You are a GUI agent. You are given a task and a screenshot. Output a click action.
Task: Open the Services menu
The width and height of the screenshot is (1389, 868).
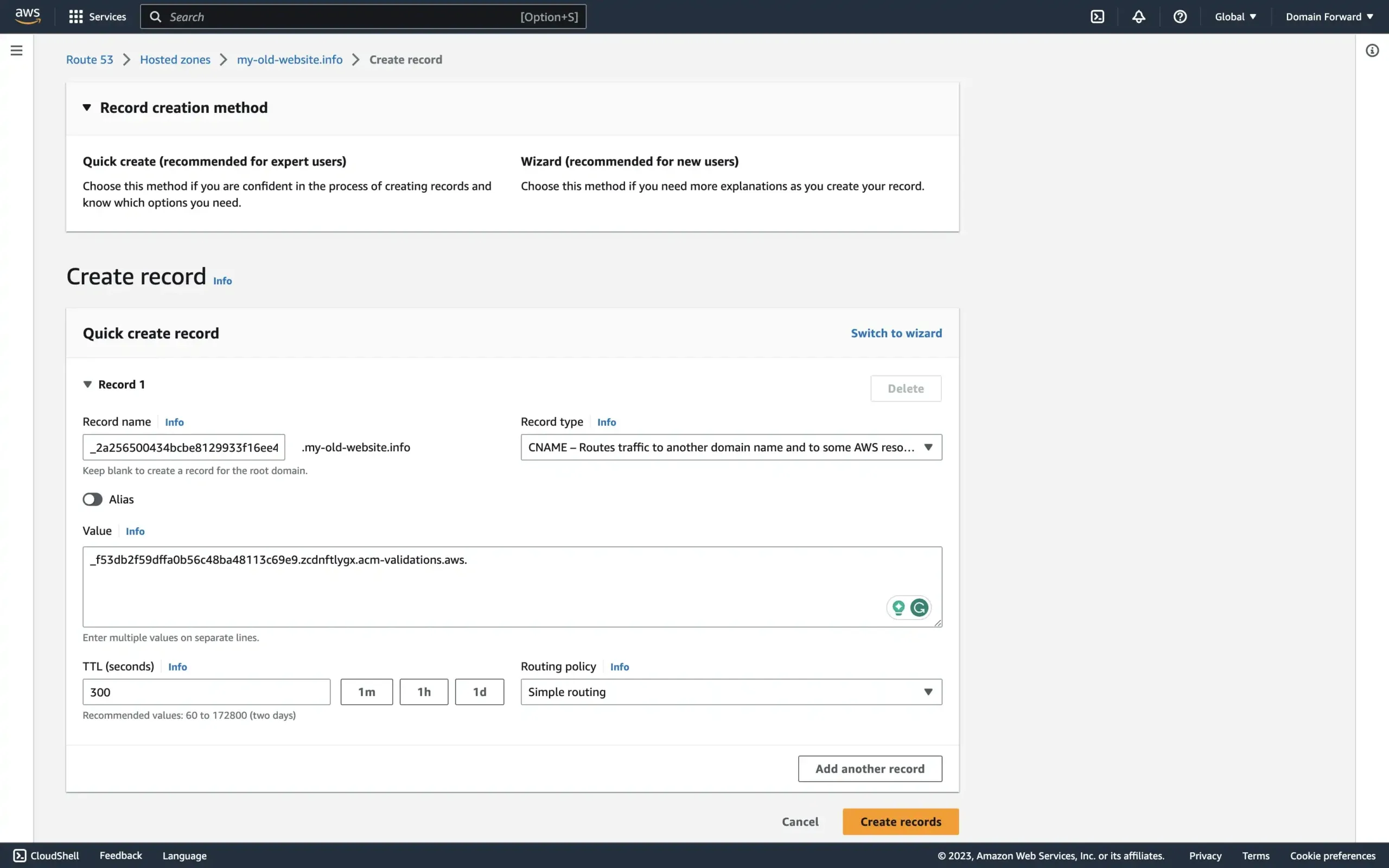click(x=97, y=16)
